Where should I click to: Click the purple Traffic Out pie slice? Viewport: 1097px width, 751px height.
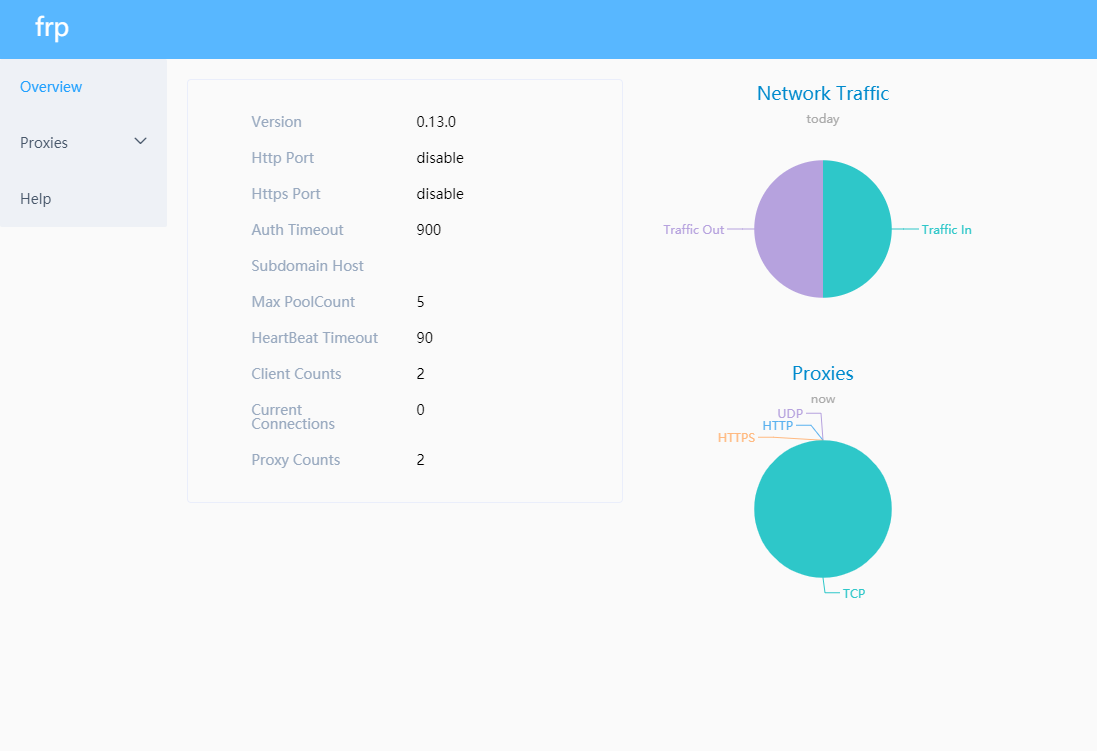coord(788,229)
